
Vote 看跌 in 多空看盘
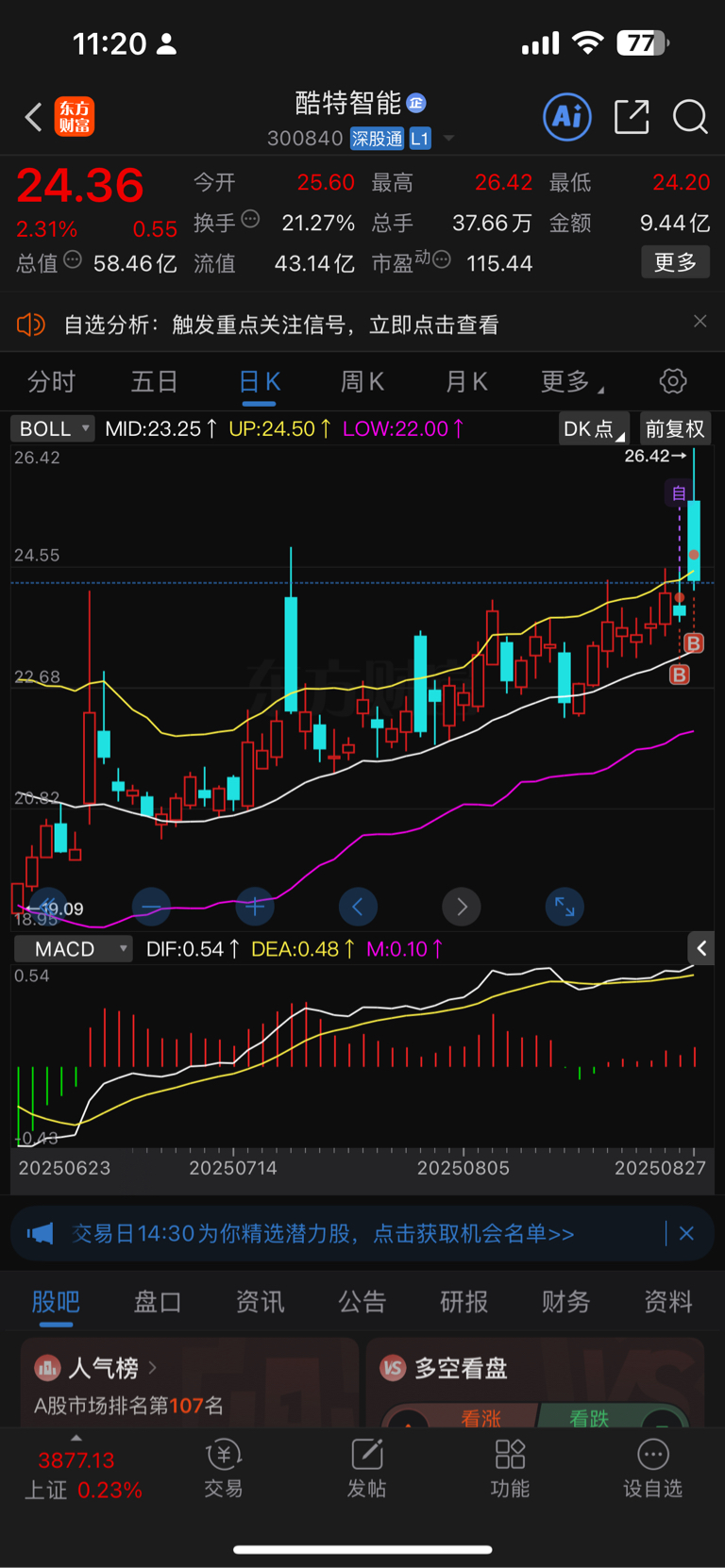click(589, 1418)
